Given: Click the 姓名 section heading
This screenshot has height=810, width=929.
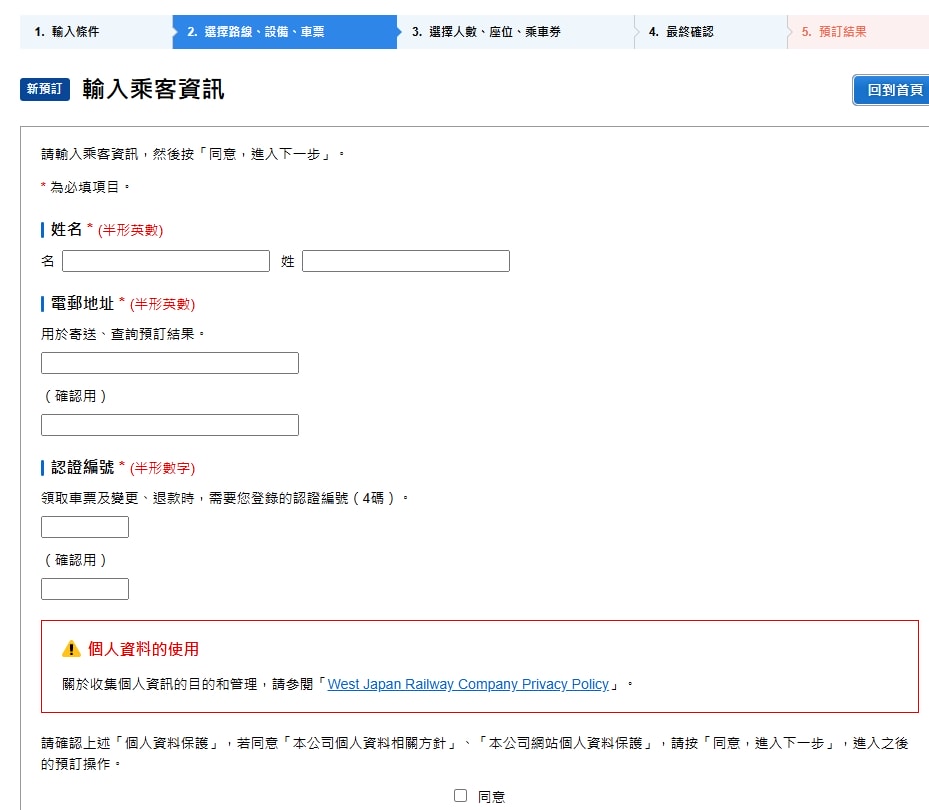Looking at the screenshot, I should point(66,229).
